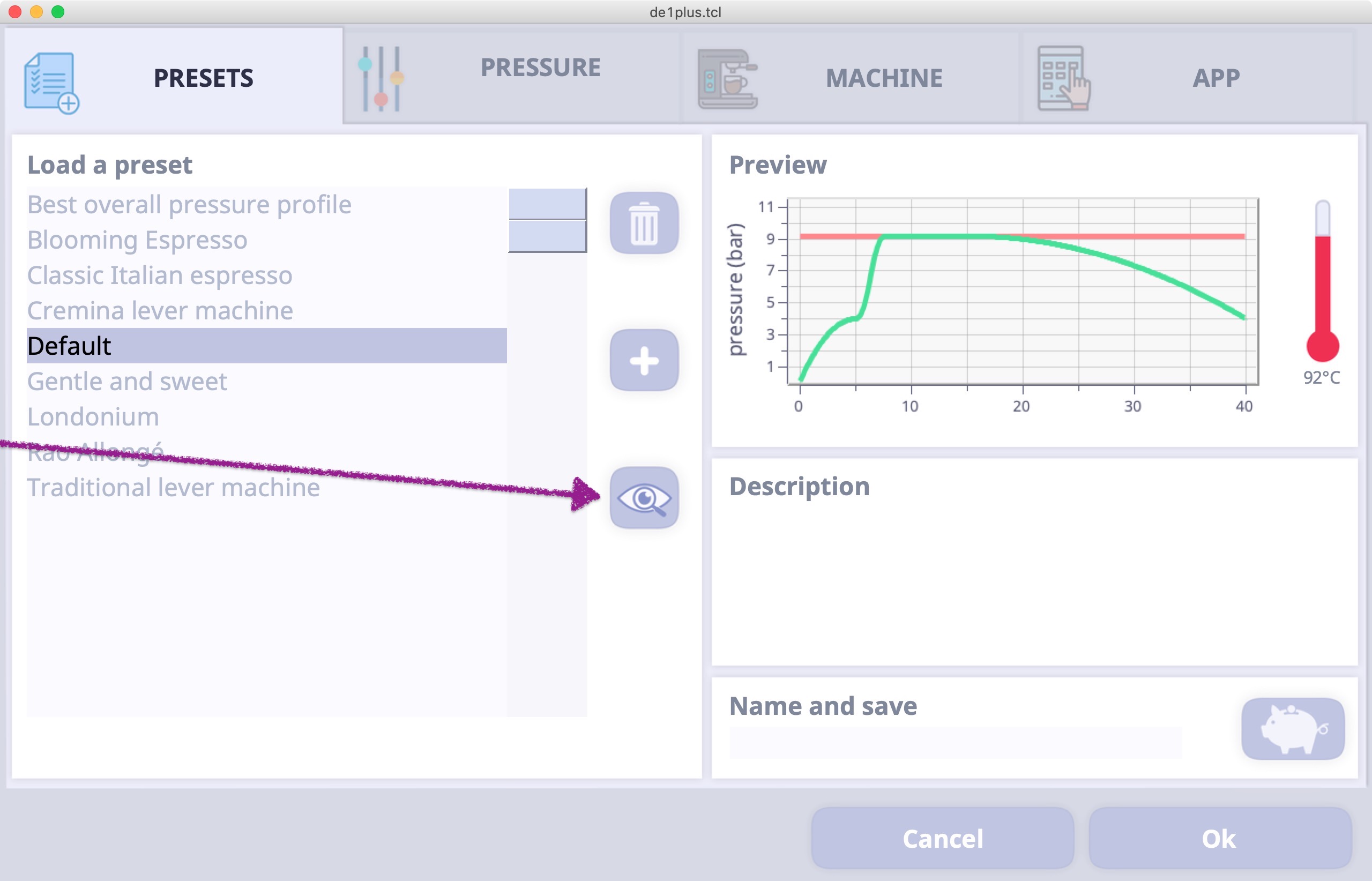Click the Name and save text field

click(x=956, y=743)
